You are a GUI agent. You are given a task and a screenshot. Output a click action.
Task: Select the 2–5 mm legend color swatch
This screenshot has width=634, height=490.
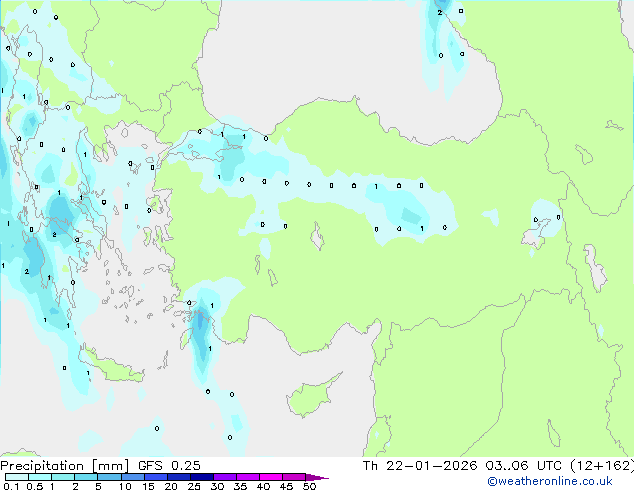(86, 477)
